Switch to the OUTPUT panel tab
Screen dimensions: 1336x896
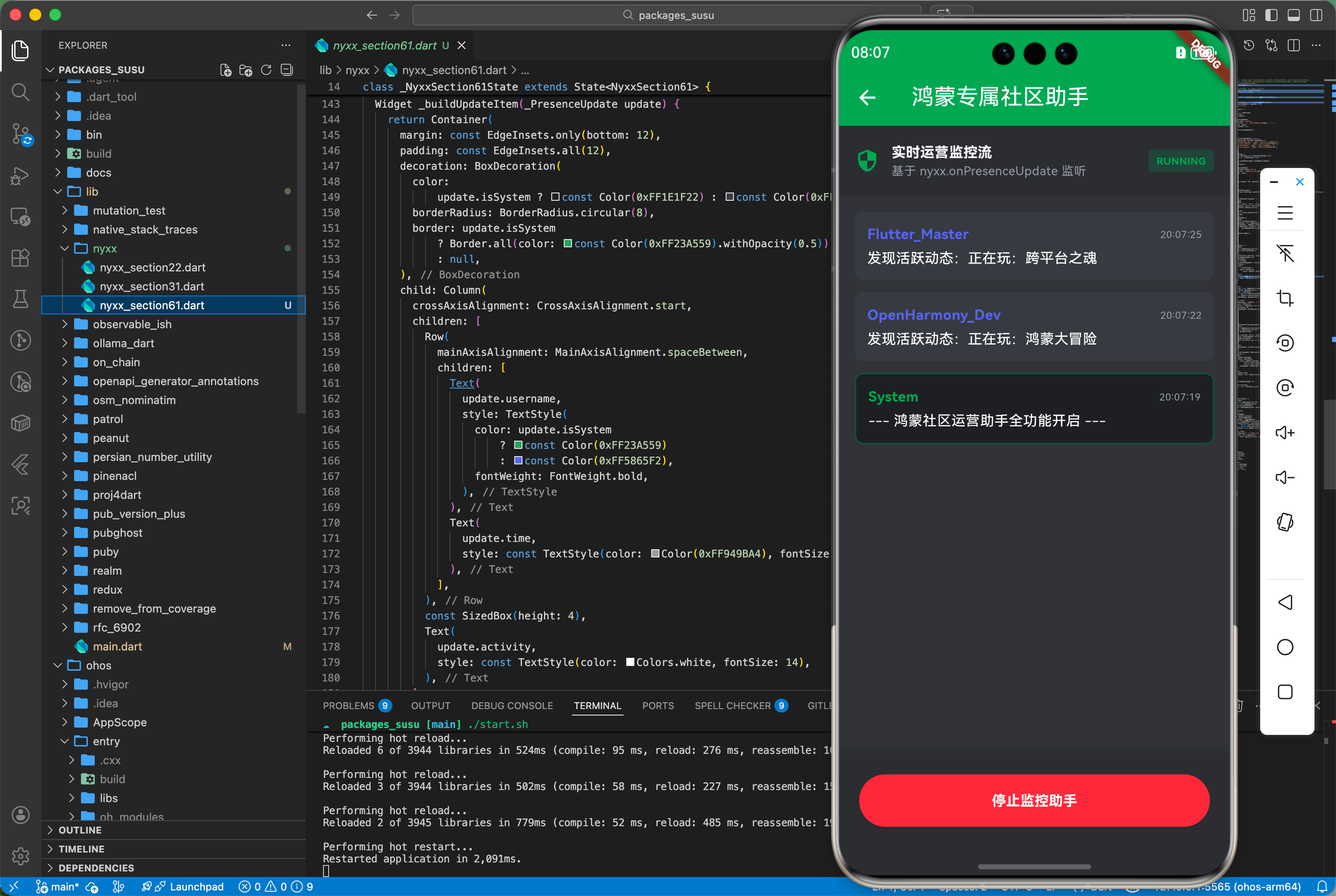(x=431, y=706)
